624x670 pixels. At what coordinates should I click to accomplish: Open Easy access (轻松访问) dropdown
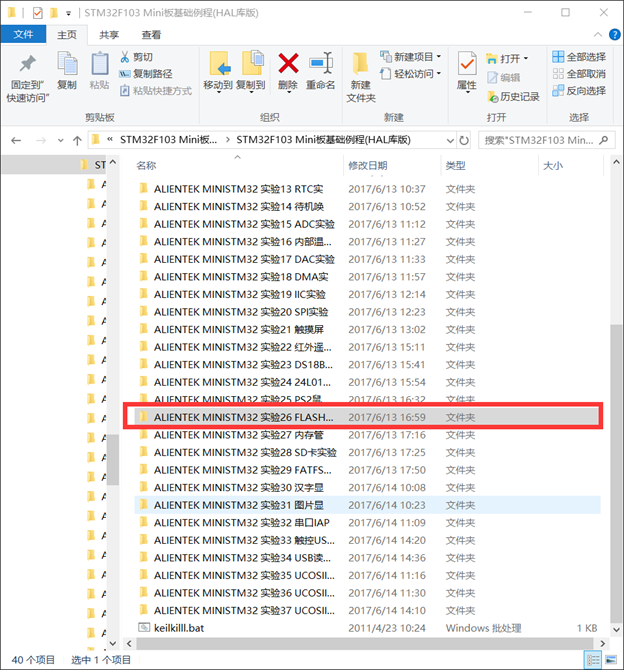[x=410, y=73]
